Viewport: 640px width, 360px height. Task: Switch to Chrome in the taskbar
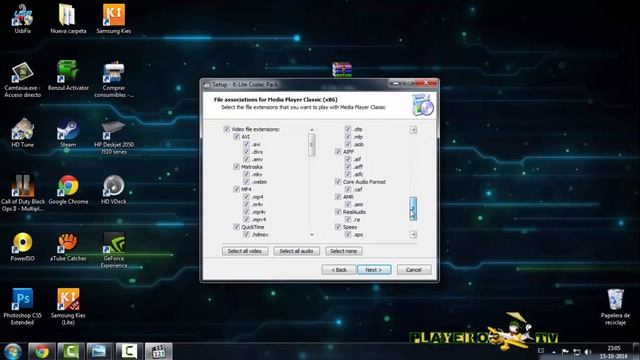(42, 351)
